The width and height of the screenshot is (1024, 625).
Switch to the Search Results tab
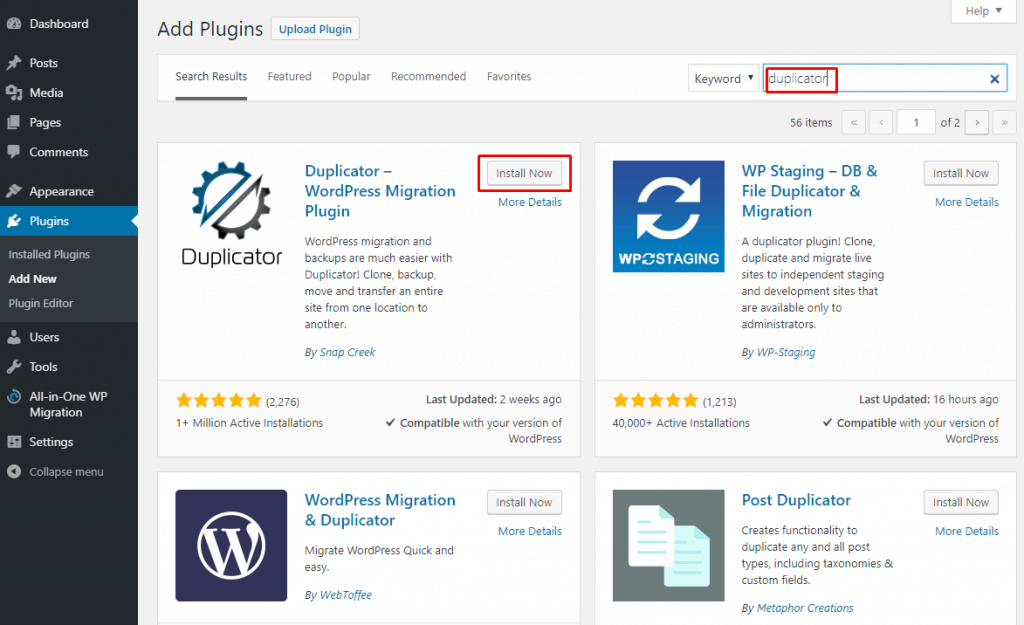211,76
